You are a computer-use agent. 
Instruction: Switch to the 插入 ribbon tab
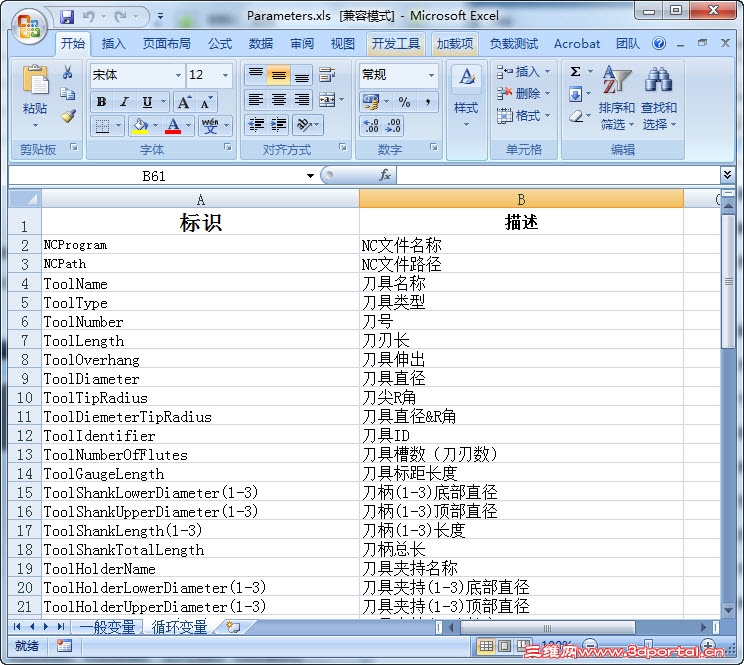coord(113,44)
